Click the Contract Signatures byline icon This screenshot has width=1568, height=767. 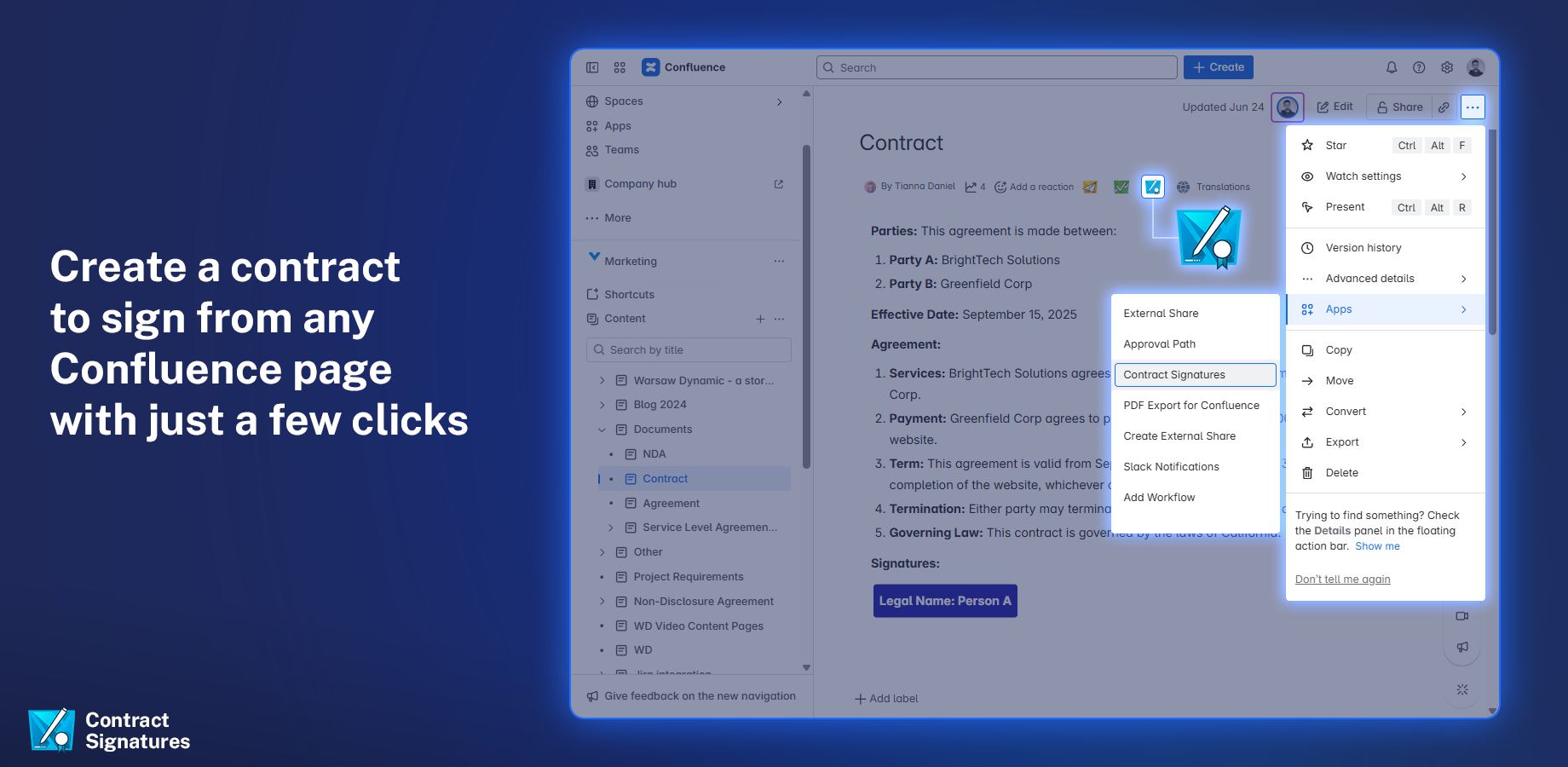[x=1153, y=187]
